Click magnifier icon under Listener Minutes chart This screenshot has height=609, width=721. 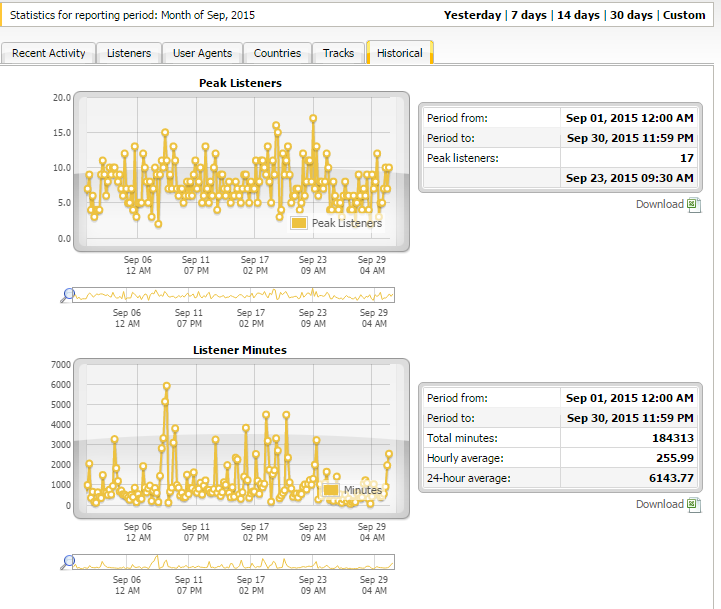[x=68, y=563]
